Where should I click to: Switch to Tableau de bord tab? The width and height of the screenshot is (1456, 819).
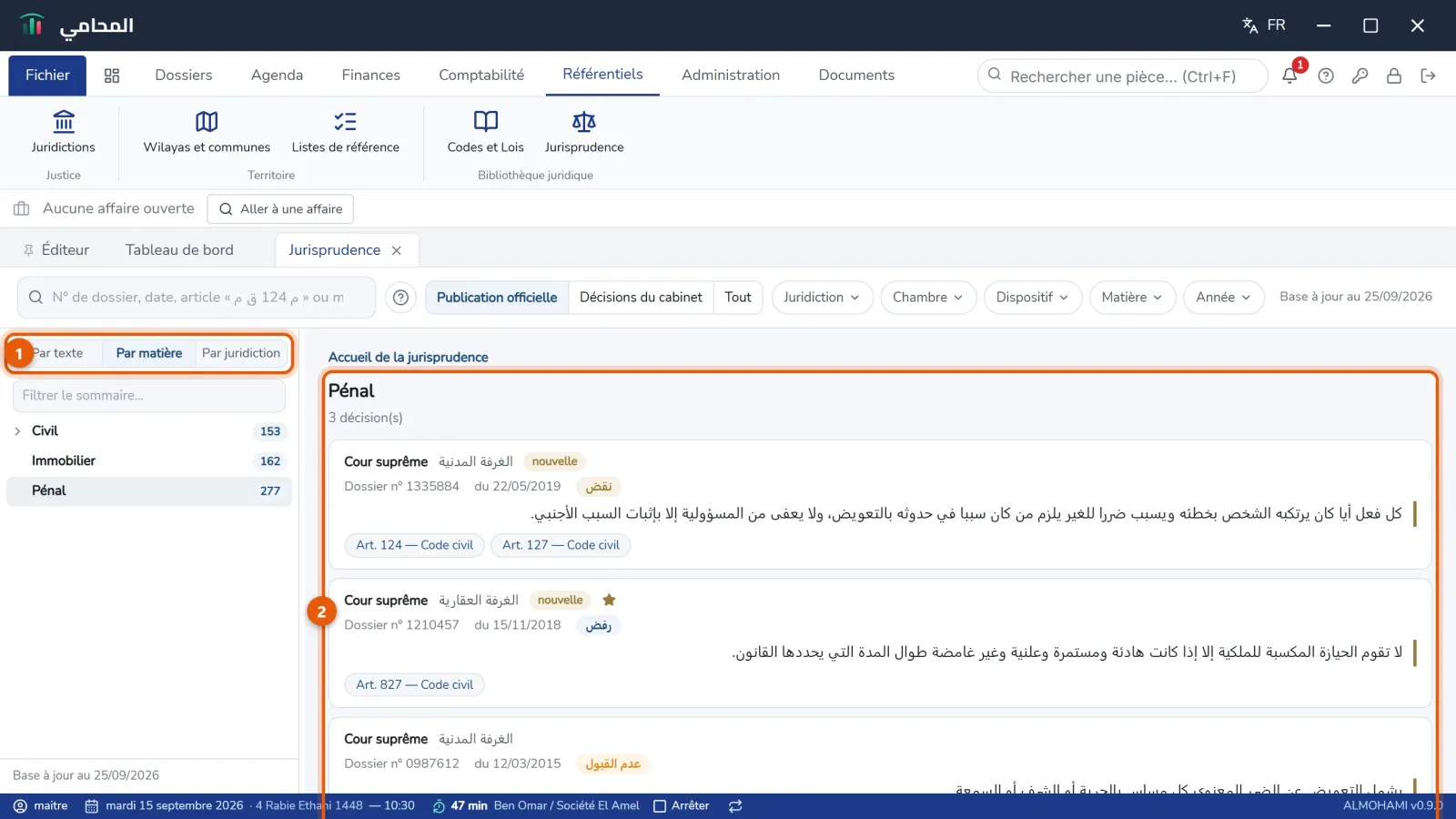pyautogui.click(x=179, y=250)
